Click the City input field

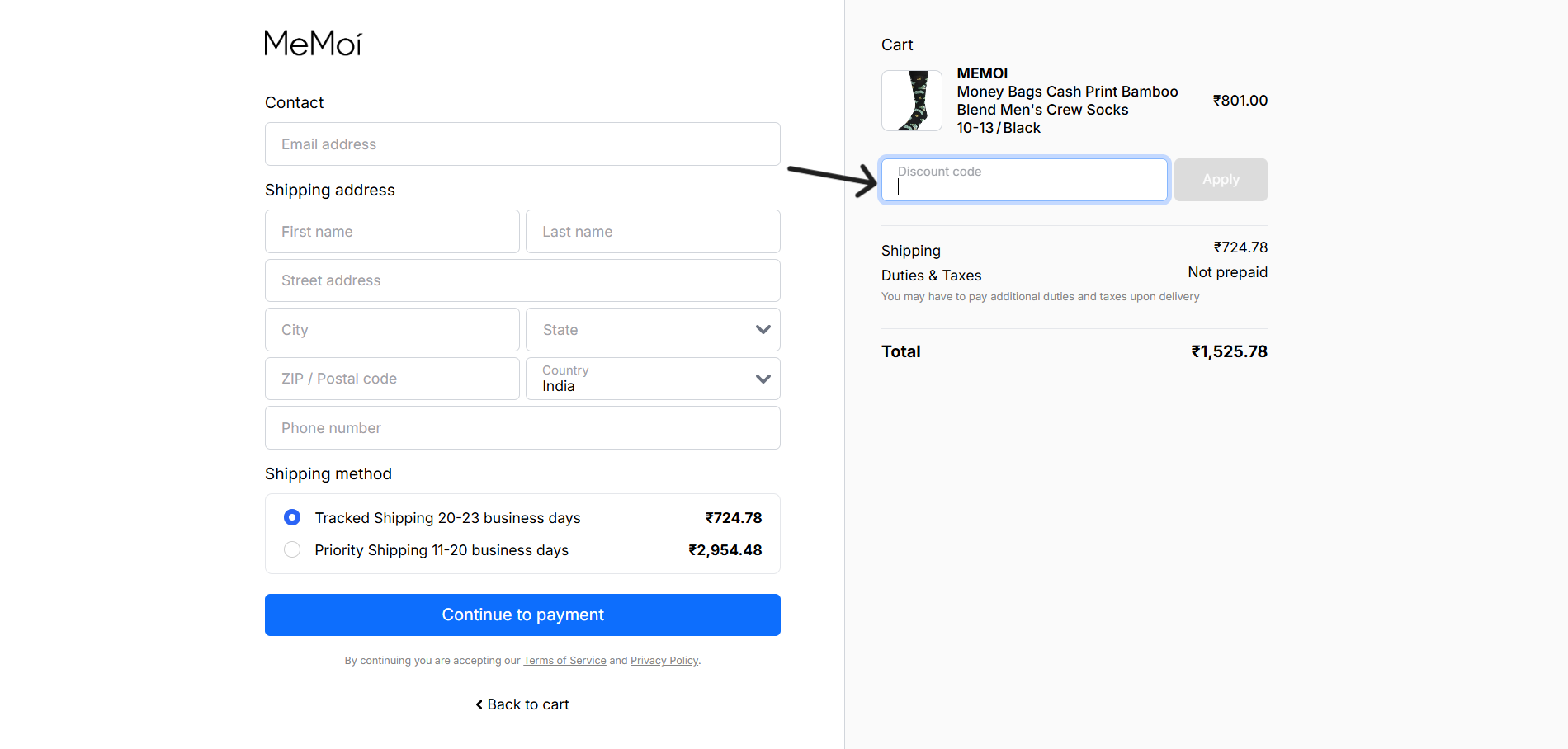tap(392, 330)
